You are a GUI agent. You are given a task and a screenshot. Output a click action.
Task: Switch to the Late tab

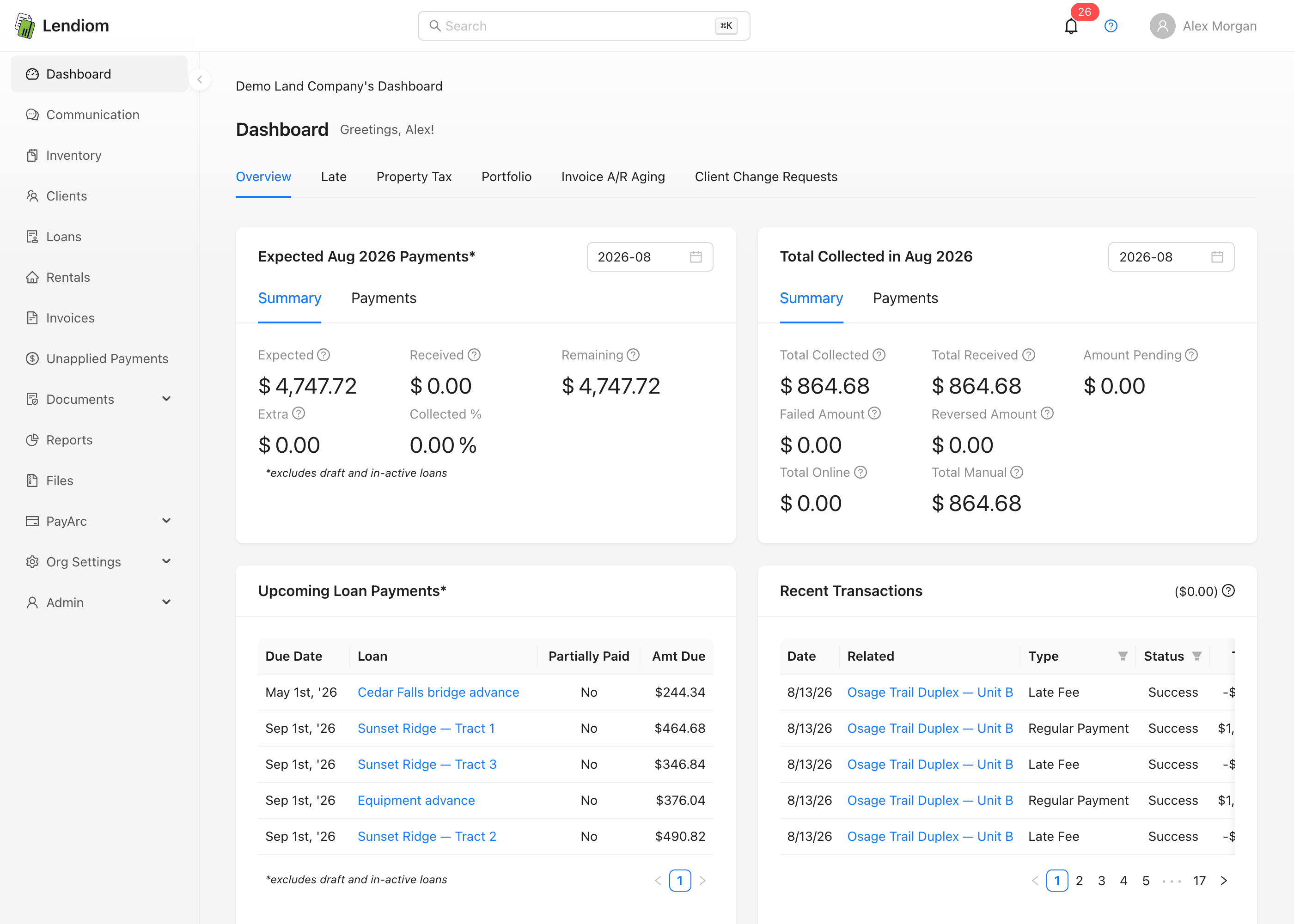coord(334,177)
